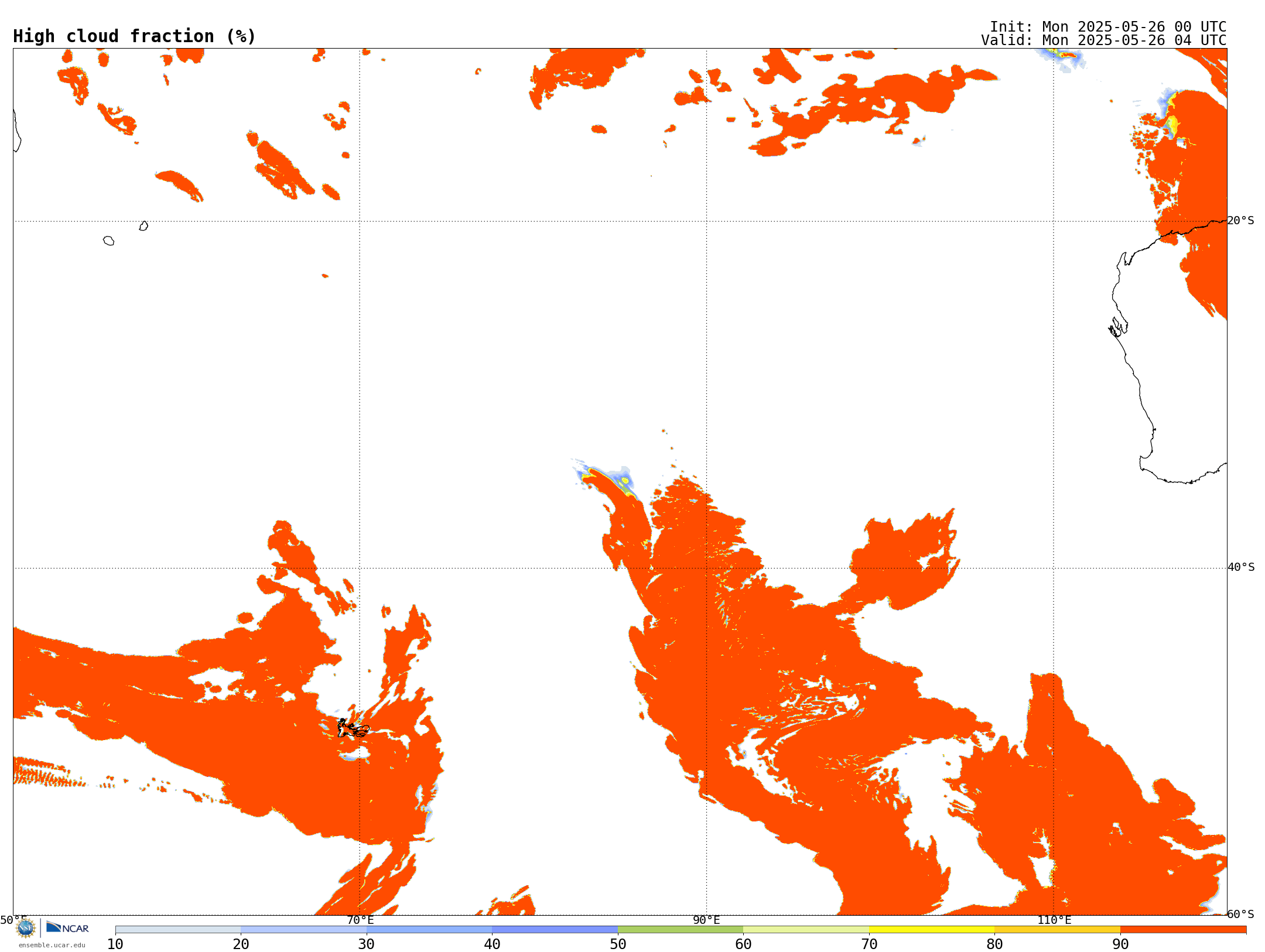The image size is (1265, 952).
Task: Click the Init: Mon 2025-05-26 00 UTC line
Action: coord(1108,27)
